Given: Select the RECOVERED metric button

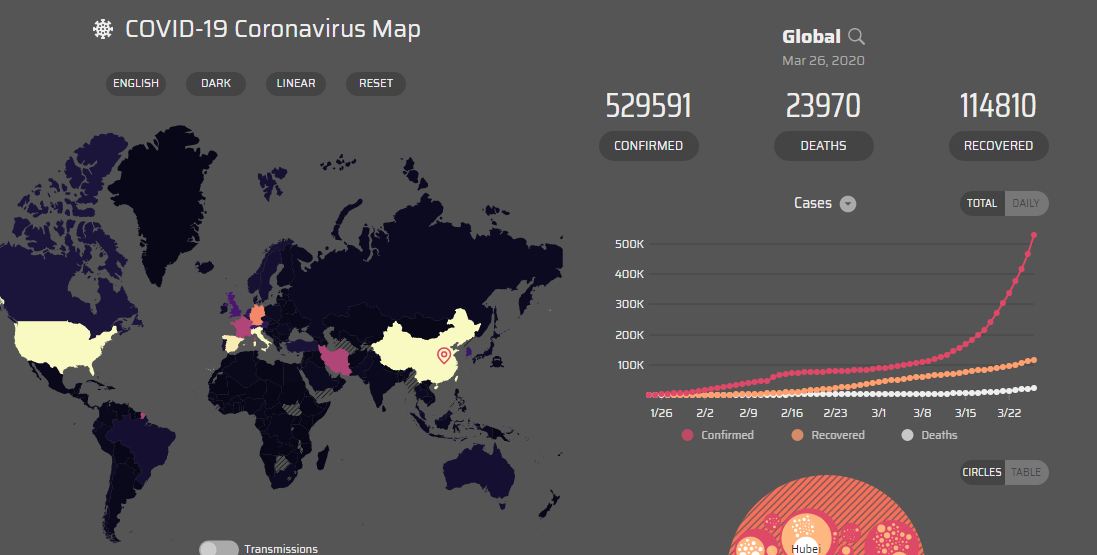Looking at the screenshot, I should coord(998,146).
